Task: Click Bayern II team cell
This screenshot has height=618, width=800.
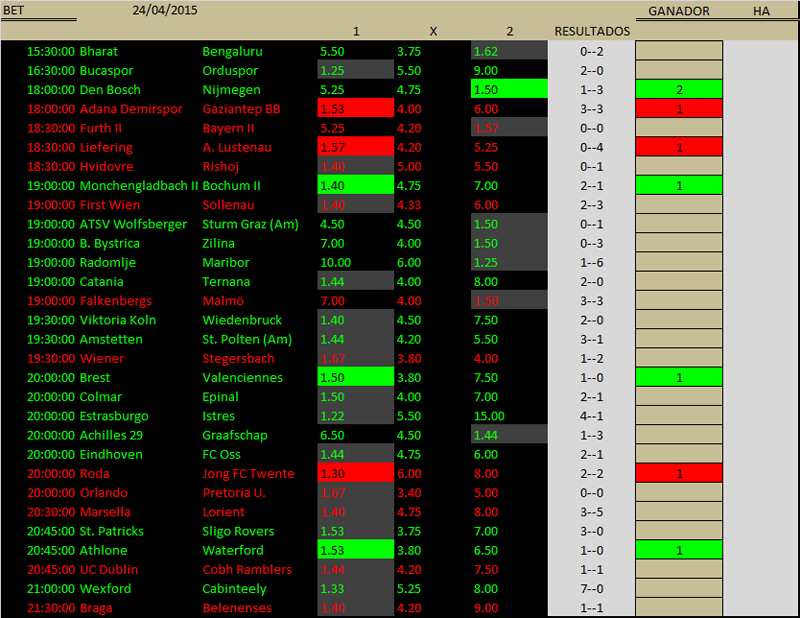Action: click(x=228, y=128)
